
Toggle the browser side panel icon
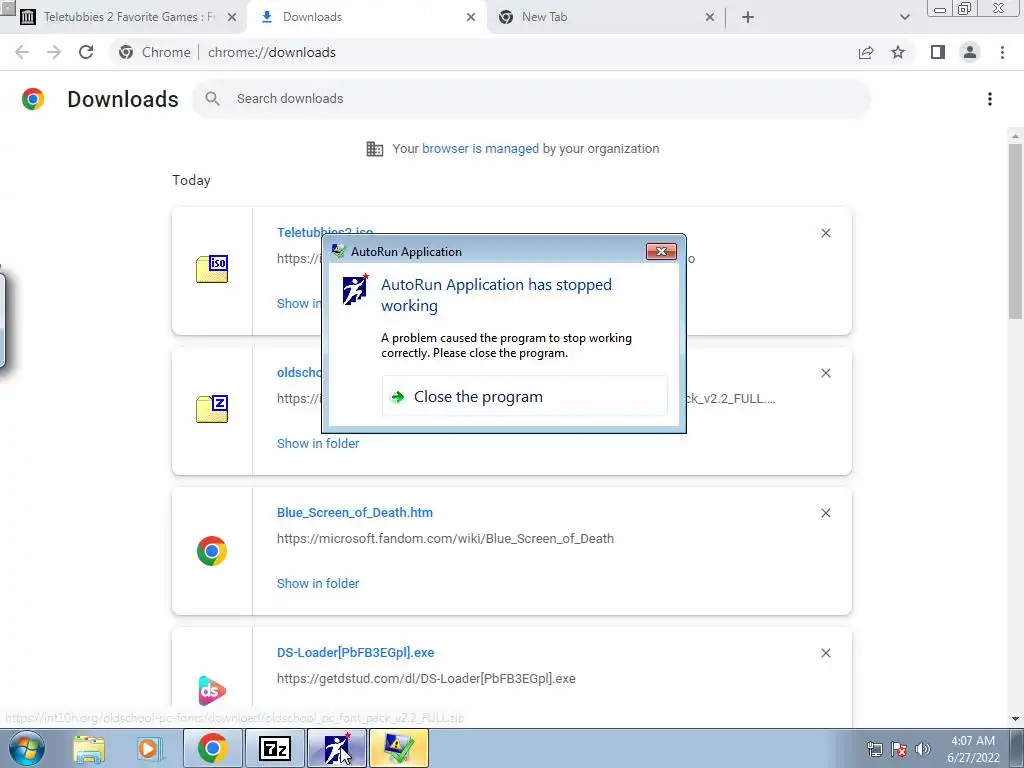click(x=938, y=52)
